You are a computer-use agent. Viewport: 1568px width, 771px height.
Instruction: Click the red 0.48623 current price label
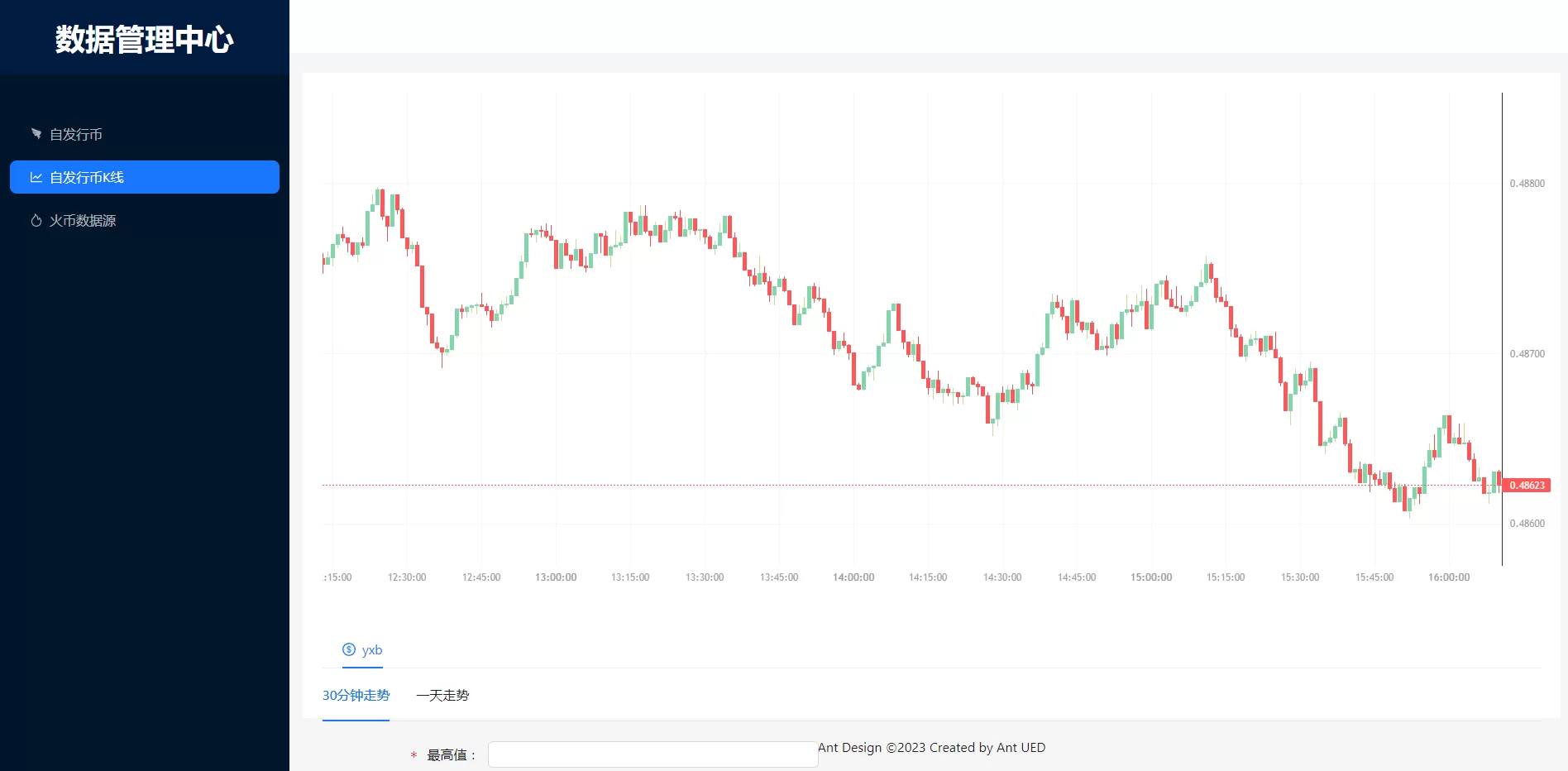(1527, 486)
